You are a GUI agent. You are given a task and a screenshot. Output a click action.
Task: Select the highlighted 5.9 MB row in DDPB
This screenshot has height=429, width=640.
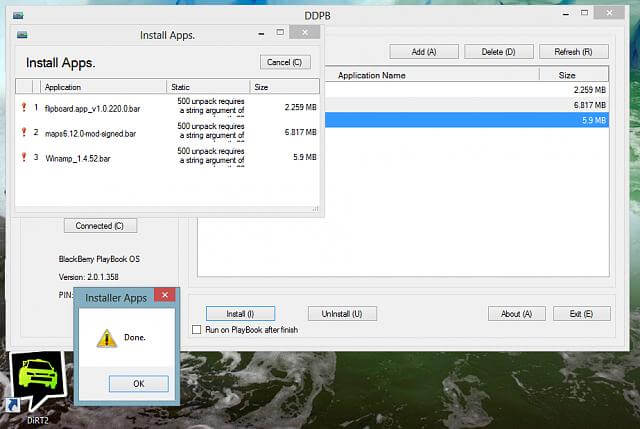467,120
